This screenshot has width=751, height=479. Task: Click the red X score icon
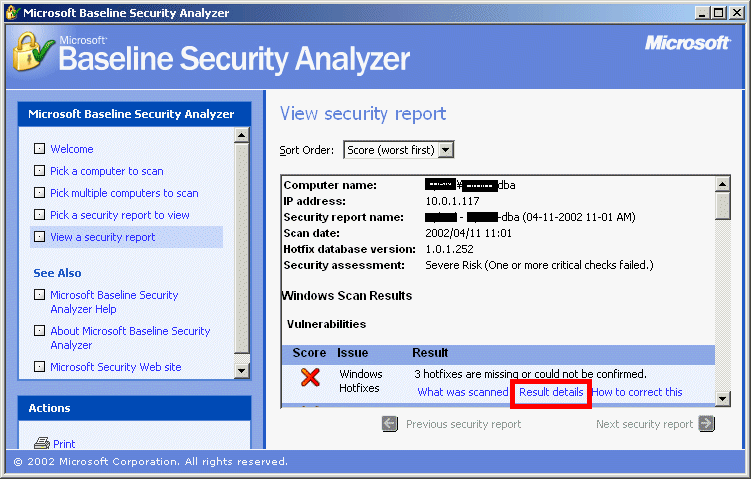[x=310, y=377]
